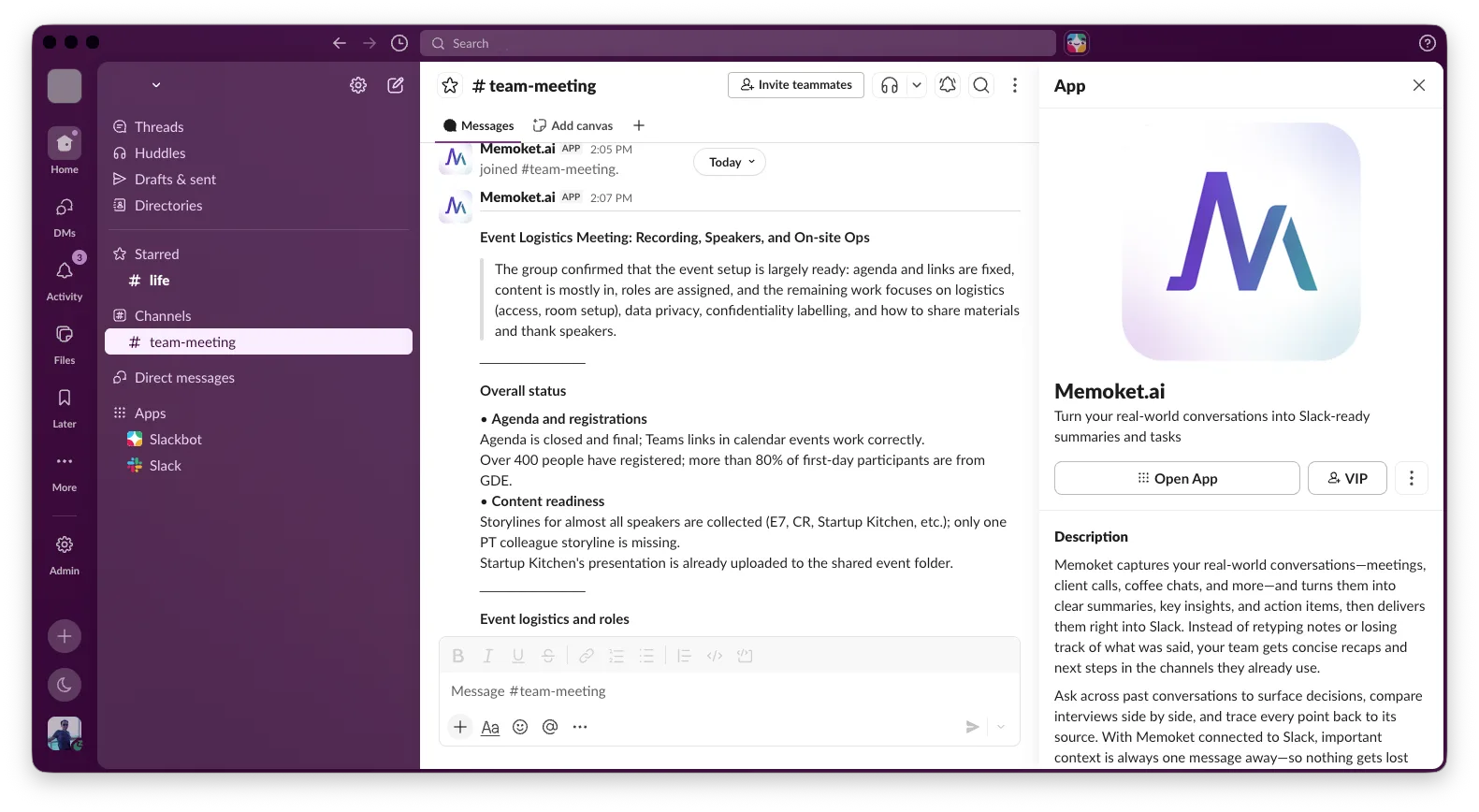Open the 2:07 PM Memoket.ai sender name
Image resolution: width=1479 pixels, height=812 pixels.
[517, 196]
